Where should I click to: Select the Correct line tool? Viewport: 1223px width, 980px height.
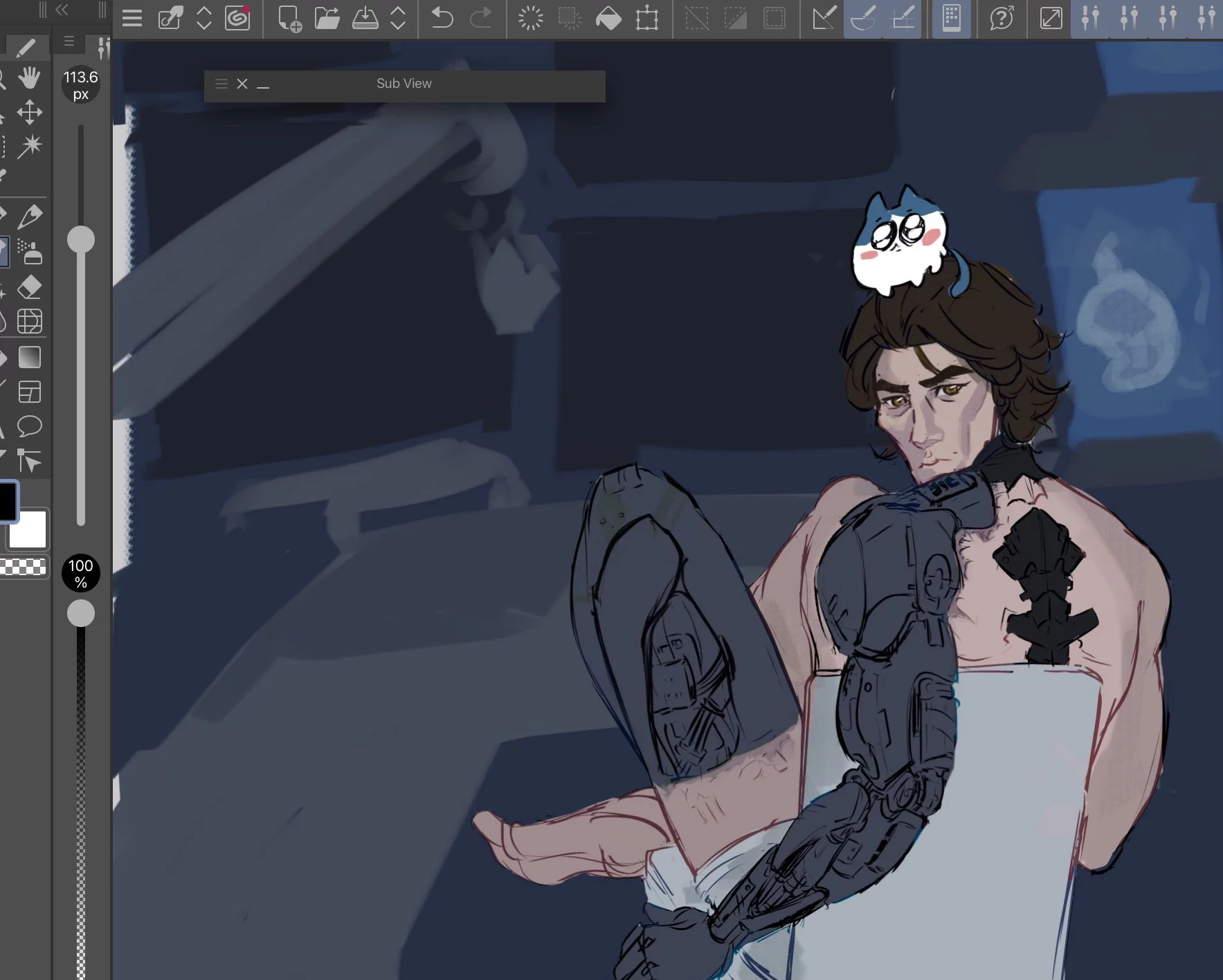coord(29,460)
